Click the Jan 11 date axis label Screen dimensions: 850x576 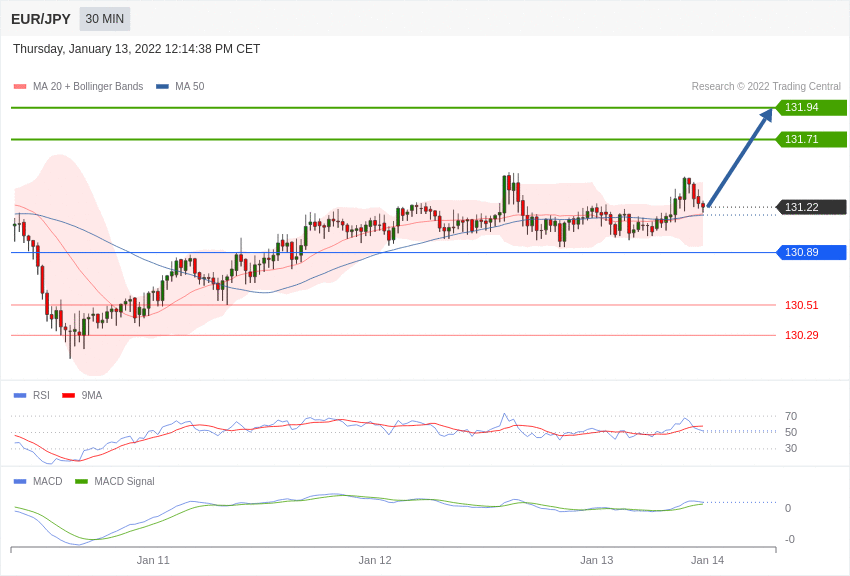153,560
